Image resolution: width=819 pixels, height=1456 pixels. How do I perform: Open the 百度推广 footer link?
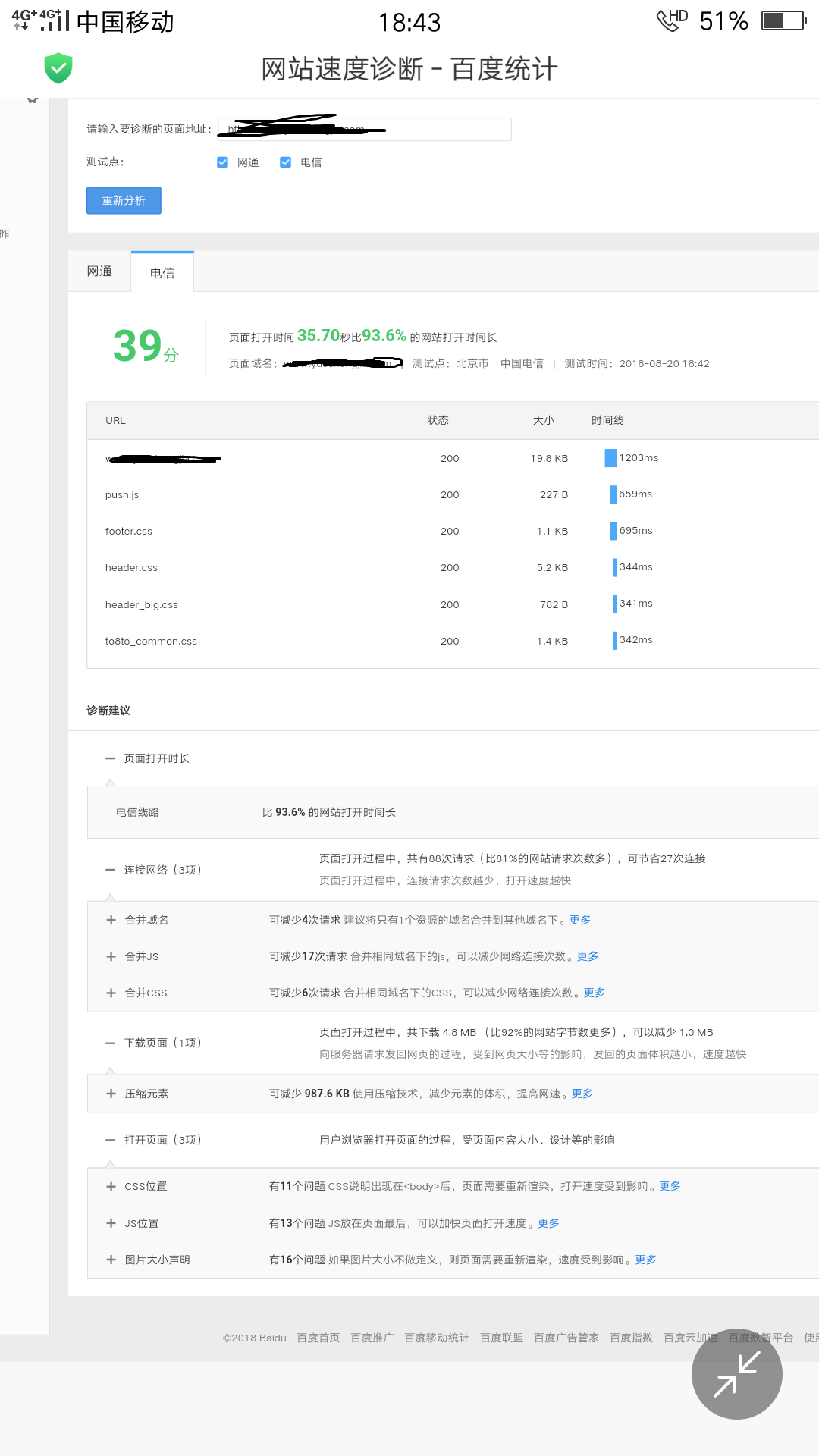(372, 1338)
